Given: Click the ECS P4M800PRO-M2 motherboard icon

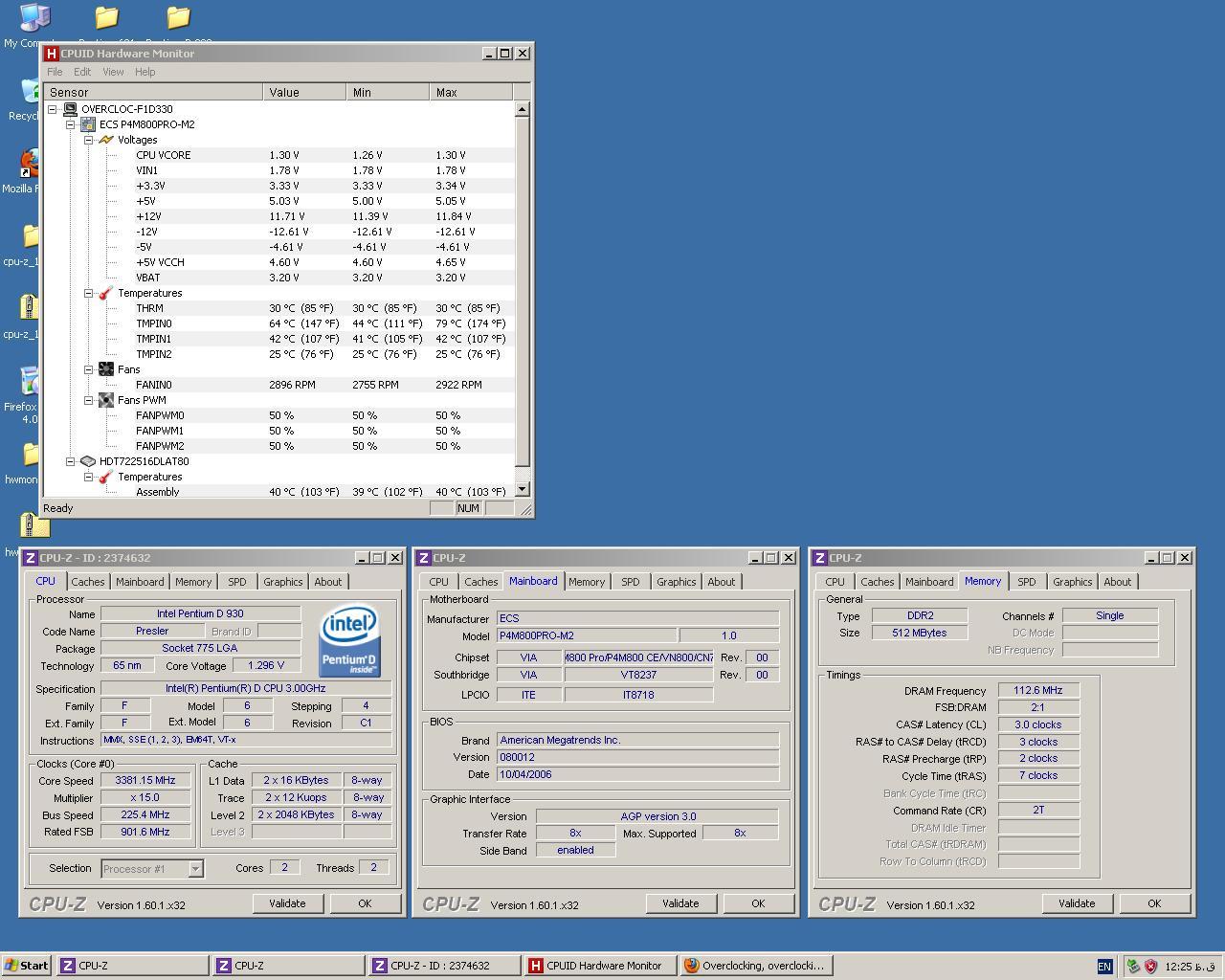Looking at the screenshot, I should pyautogui.click(x=88, y=124).
